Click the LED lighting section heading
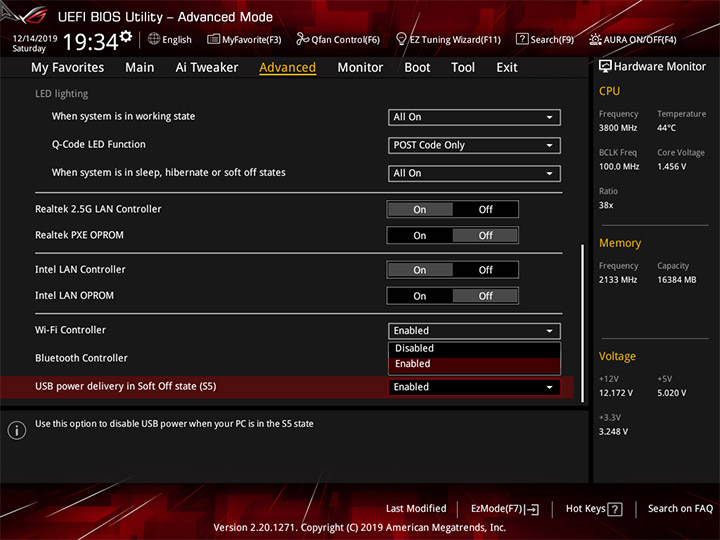The image size is (720, 540). 62,94
